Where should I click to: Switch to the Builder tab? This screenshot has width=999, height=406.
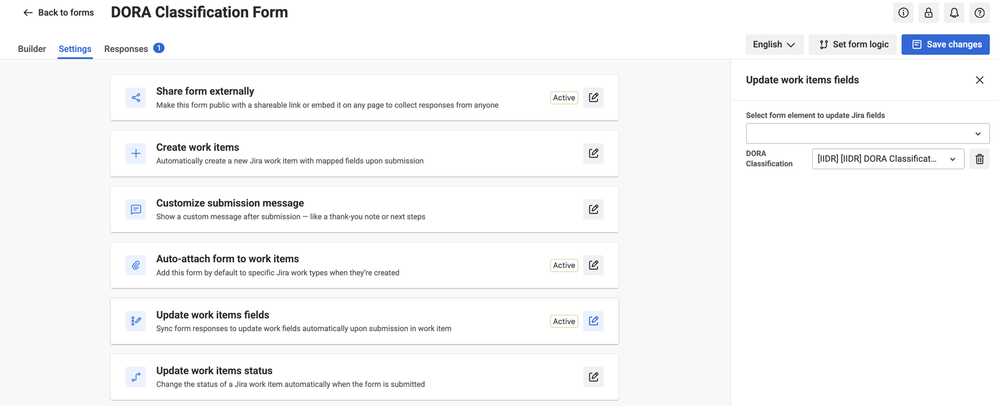(x=32, y=48)
